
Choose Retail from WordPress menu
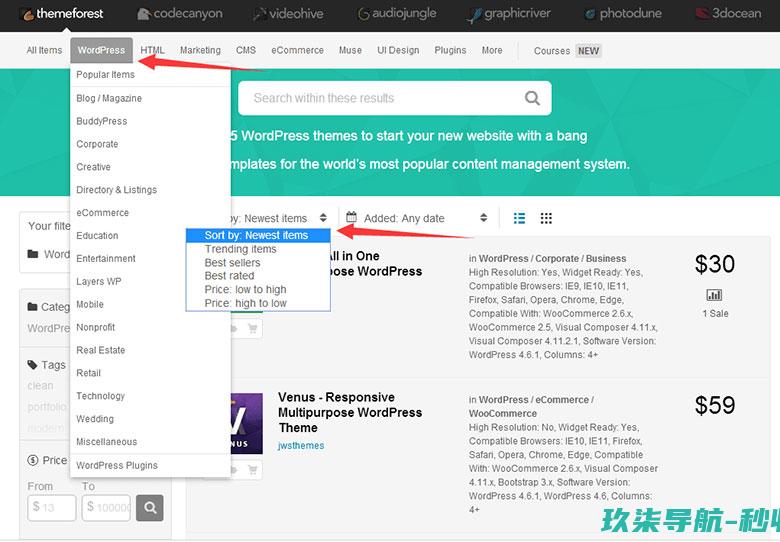click(x=89, y=373)
